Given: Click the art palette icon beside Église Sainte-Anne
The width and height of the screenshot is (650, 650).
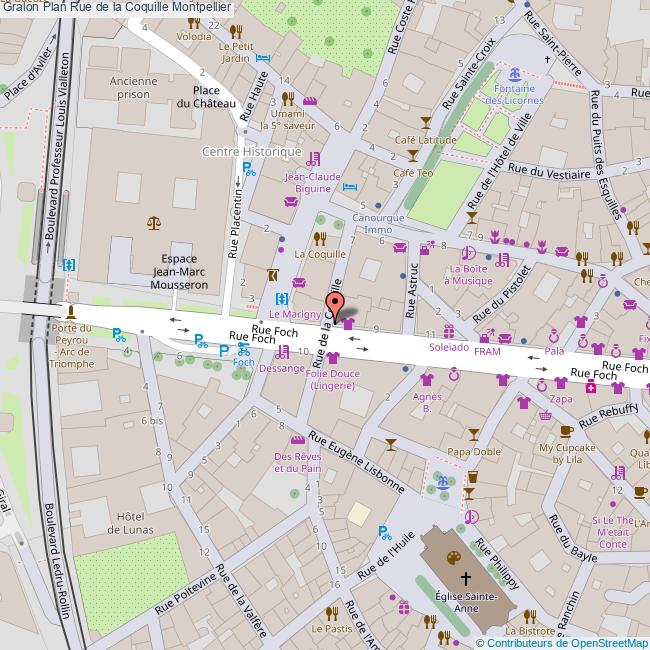Looking at the screenshot, I should [446, 557].
